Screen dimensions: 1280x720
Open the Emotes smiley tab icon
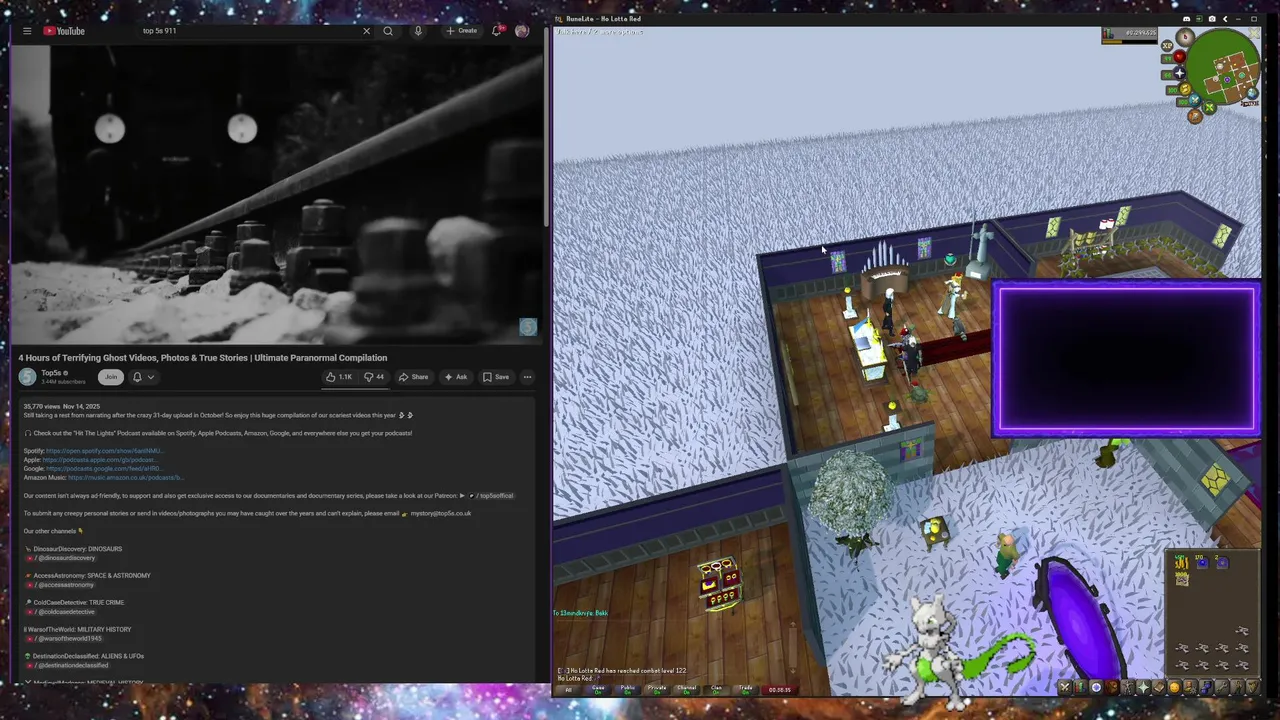click(1174, 687)
